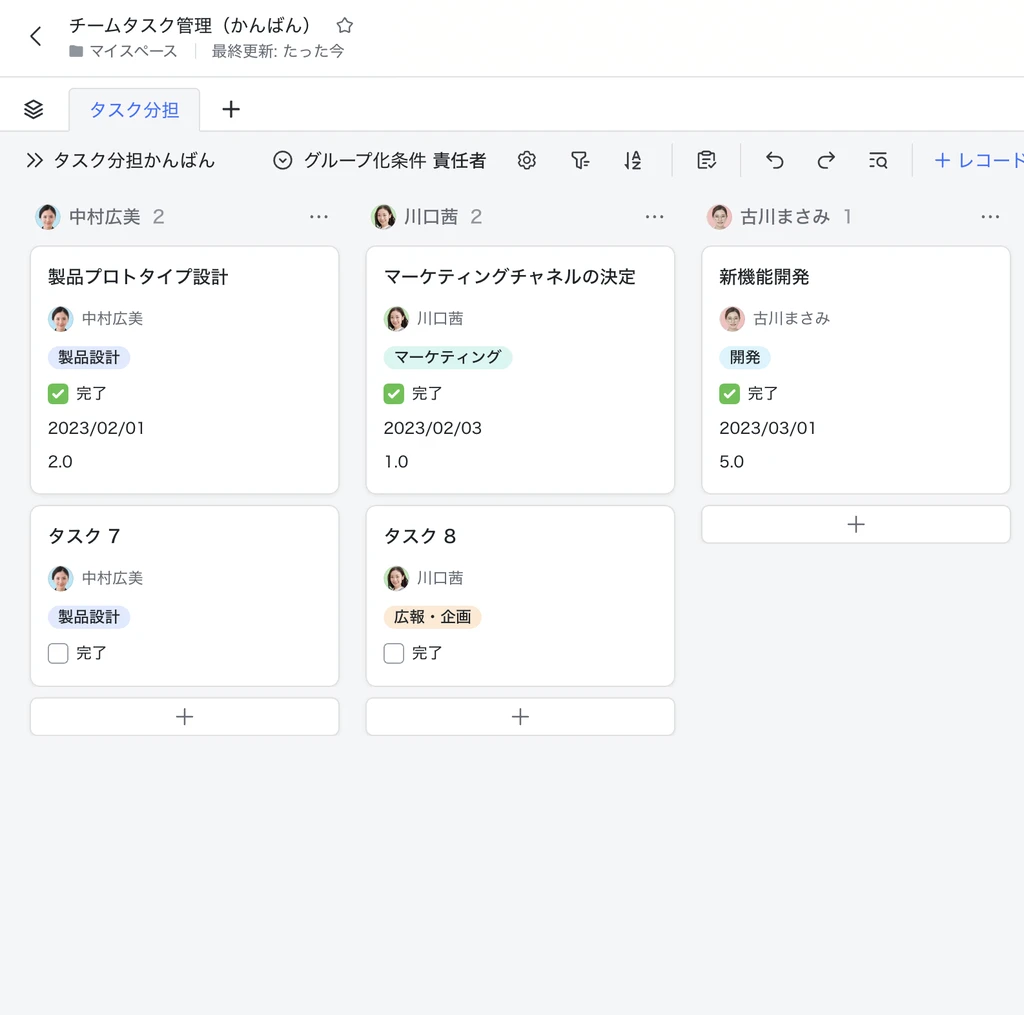Click the redo arrow icon
This screenshot has height=1015, width=1024.
click(x=826, y=160)
